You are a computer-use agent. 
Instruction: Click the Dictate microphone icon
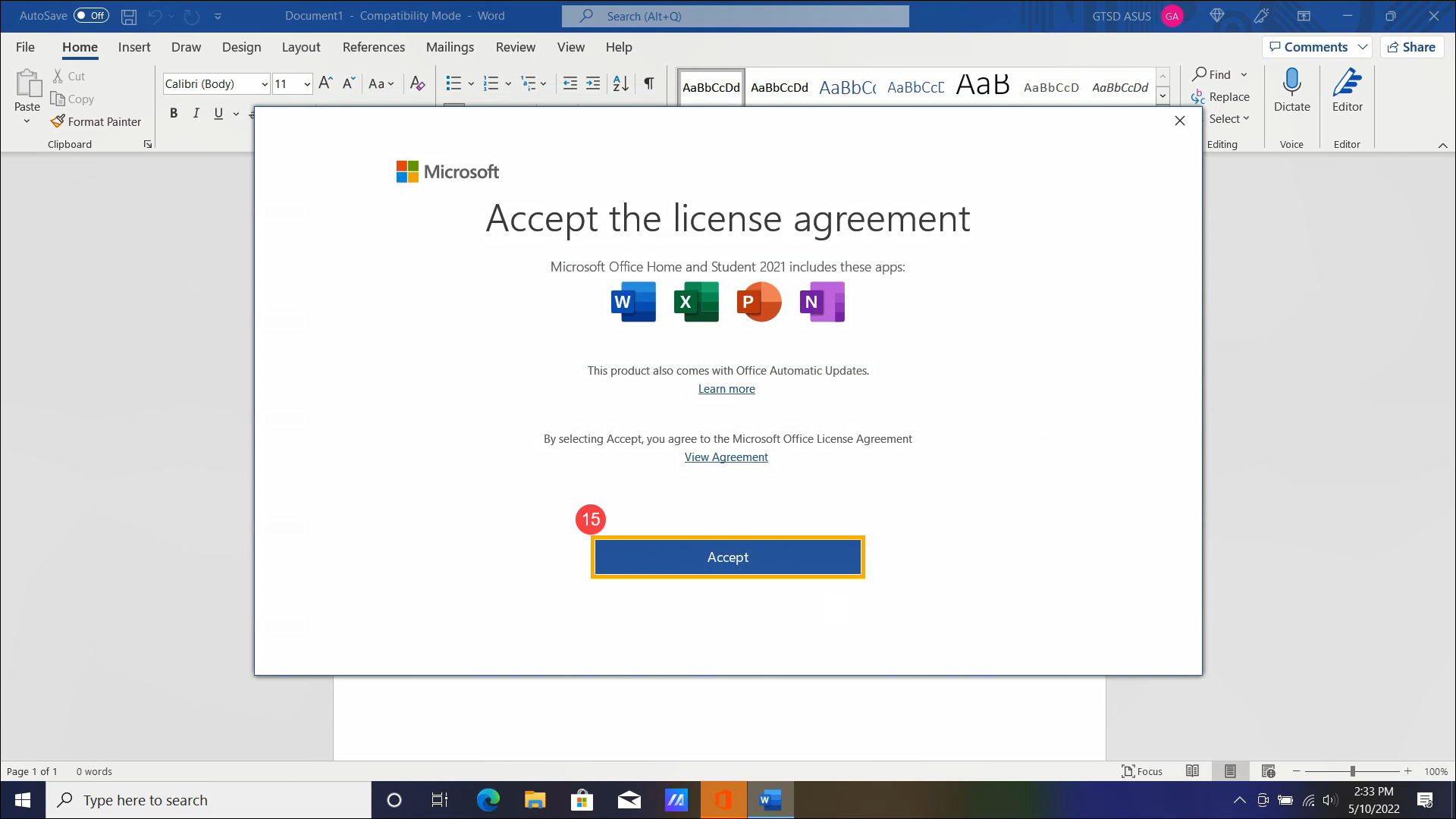(x=1291, y=81)
